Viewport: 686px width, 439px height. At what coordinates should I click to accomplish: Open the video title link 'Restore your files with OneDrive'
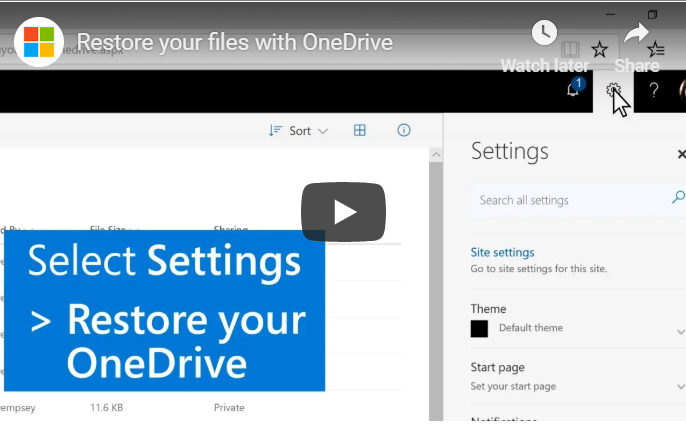point(235,42)
